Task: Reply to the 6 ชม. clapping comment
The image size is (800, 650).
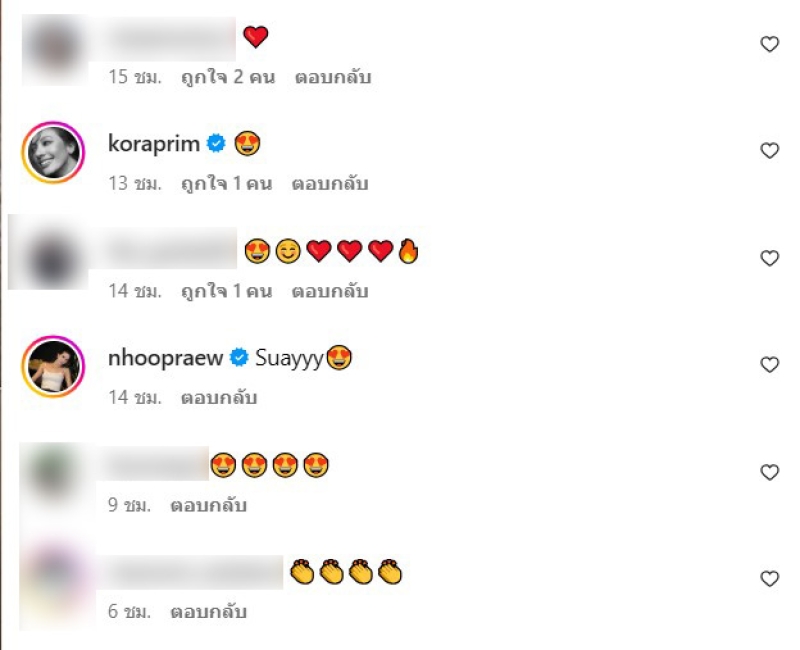Action: 208,611
